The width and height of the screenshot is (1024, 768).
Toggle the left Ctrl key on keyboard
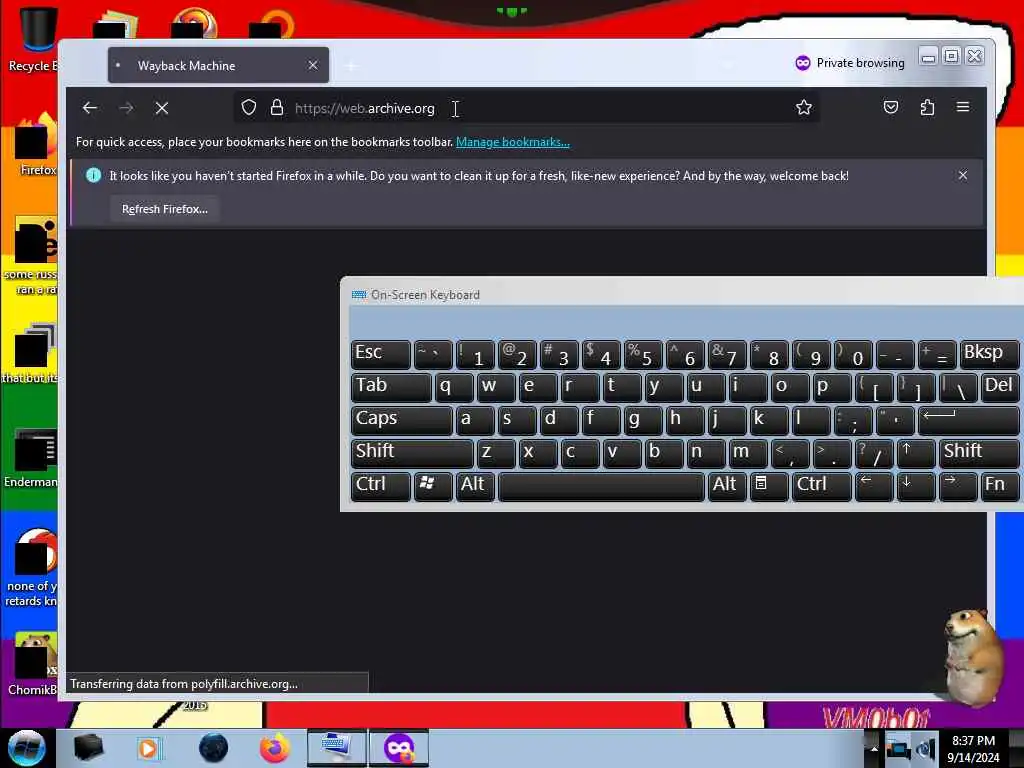381,487
